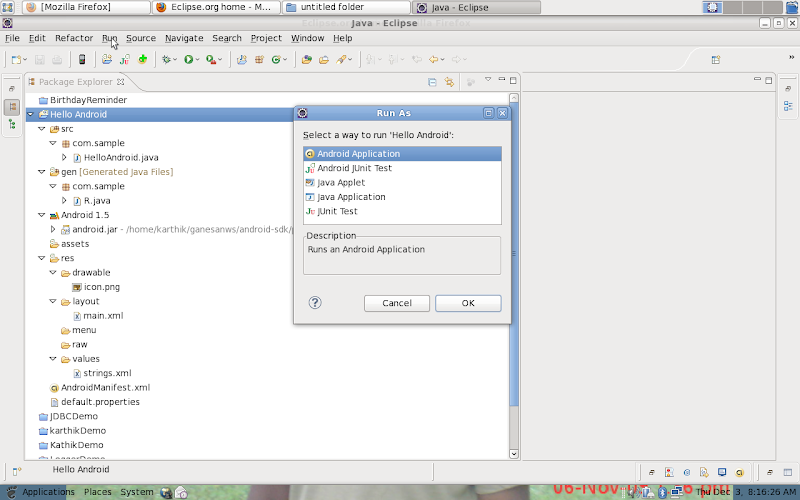Click the Package Explorer scrollbar down arrow
This screenshot has height=500, width=800.
(x=514, y=454)
